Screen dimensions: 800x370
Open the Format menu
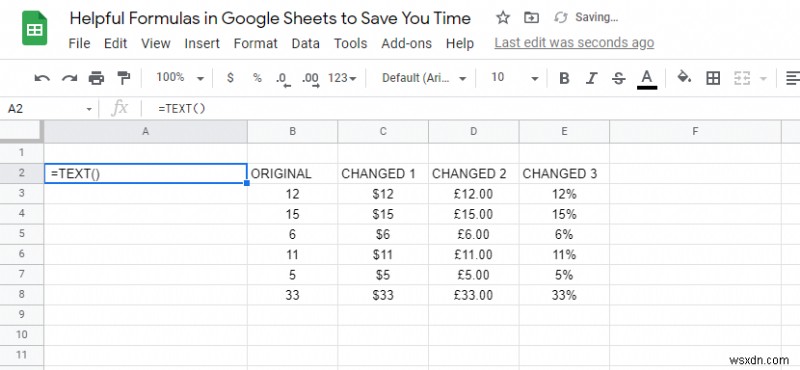[256, 43]
